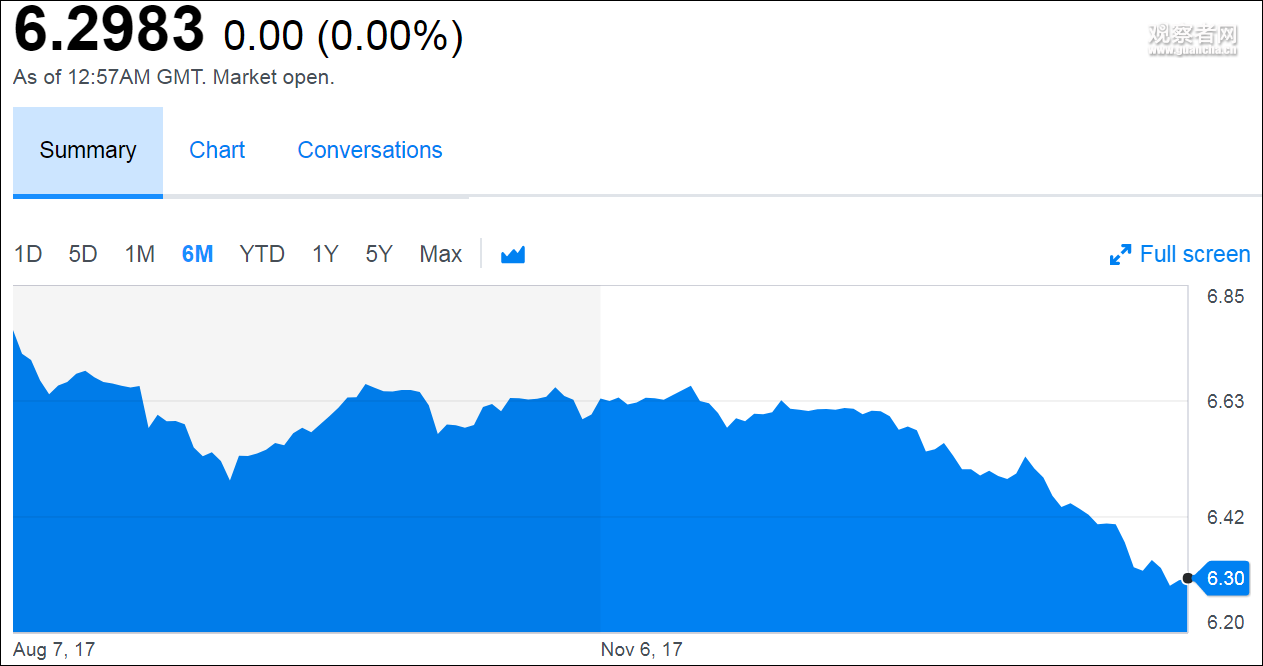Display the Max time range

tap(441, 255)
